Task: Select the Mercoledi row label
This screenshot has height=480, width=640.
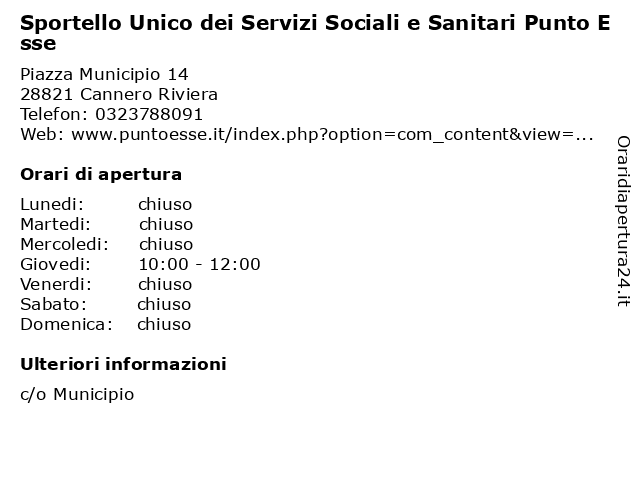Action: (64, 244)
